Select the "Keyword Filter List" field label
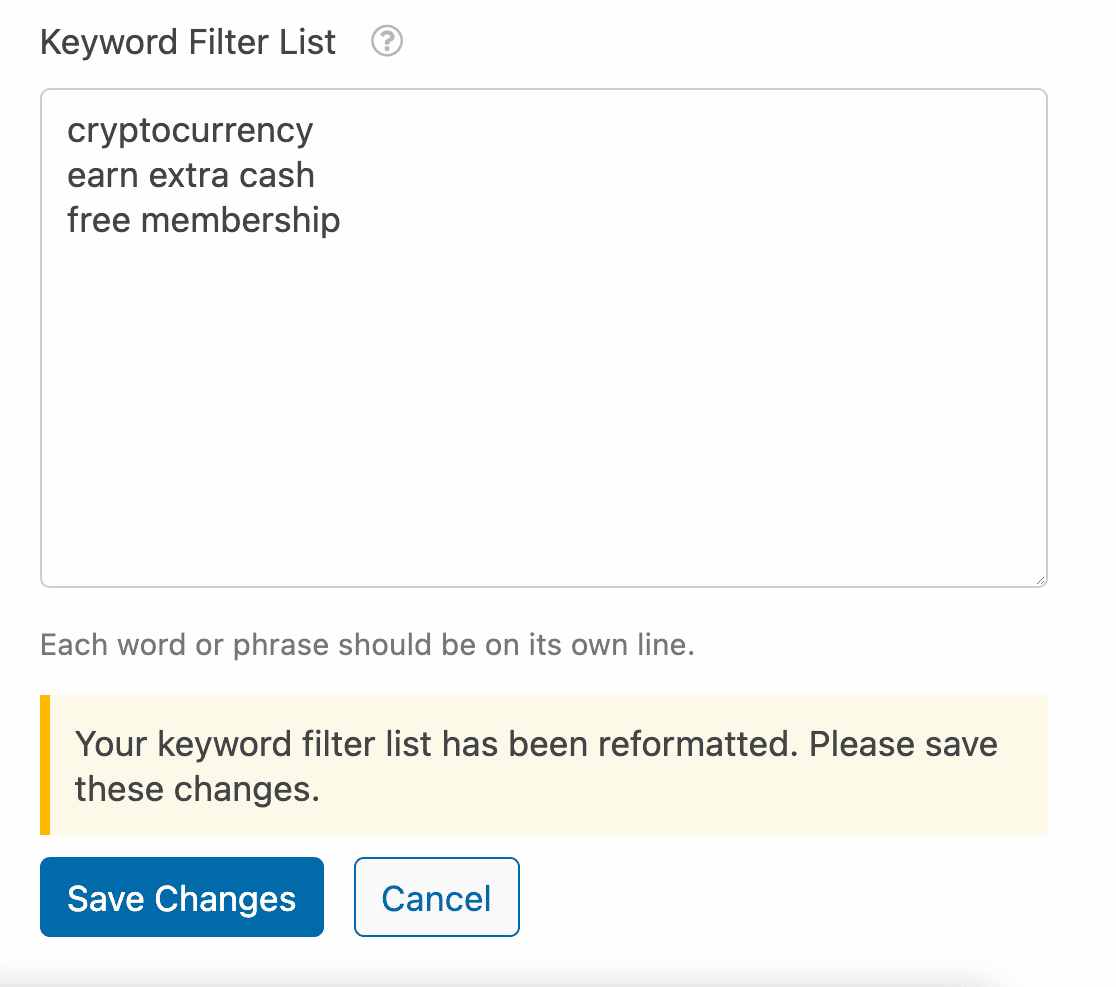 coord(188,42)
